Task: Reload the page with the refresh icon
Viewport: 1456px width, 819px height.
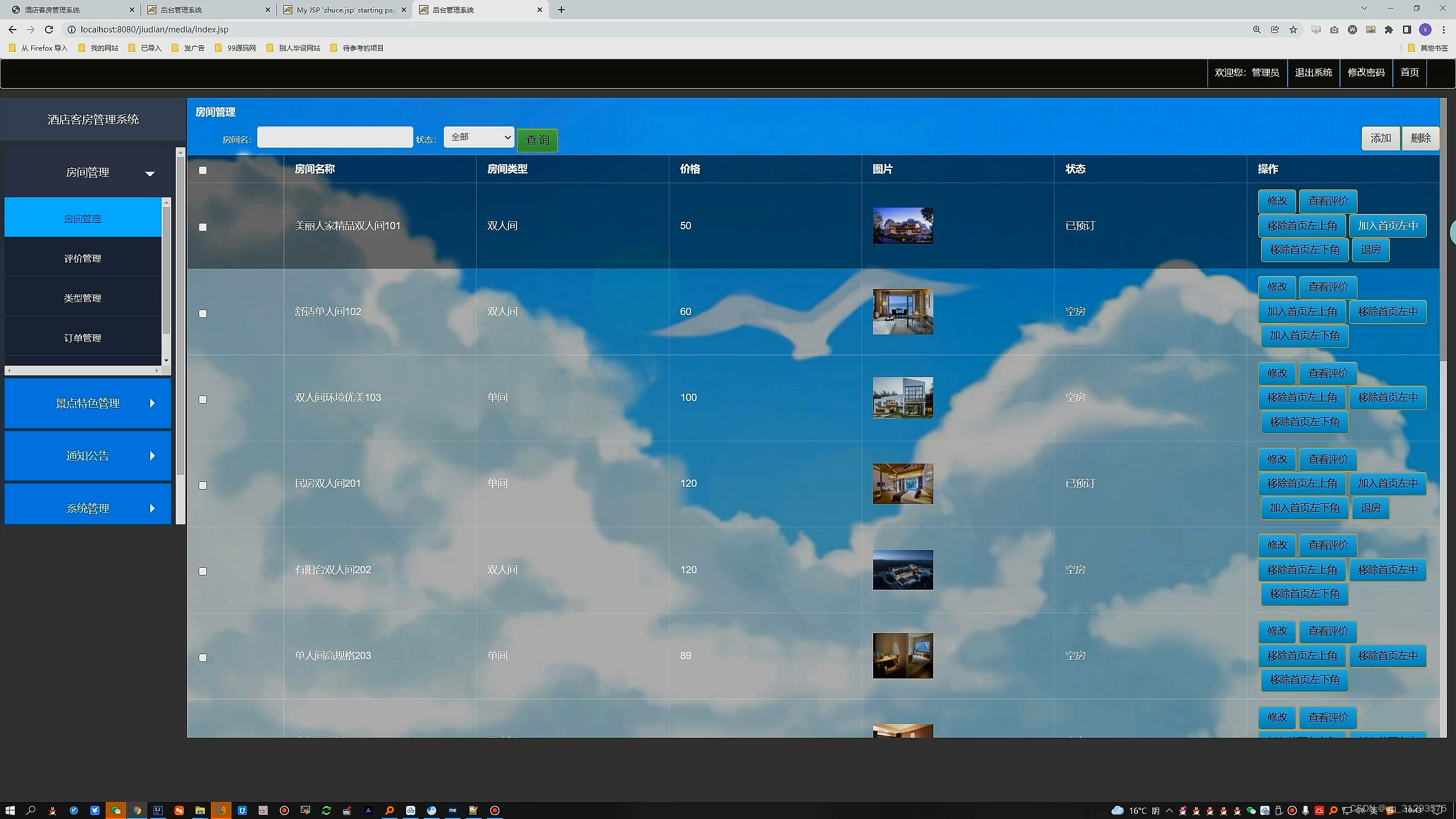Action: pos(49,30)
